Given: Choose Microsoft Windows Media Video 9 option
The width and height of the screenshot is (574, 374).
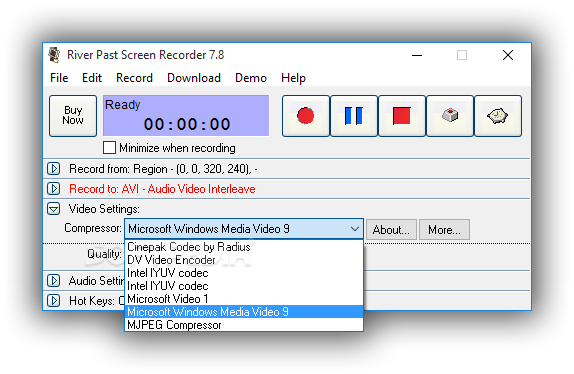Looking at the screenshot, I should [244, 312].
